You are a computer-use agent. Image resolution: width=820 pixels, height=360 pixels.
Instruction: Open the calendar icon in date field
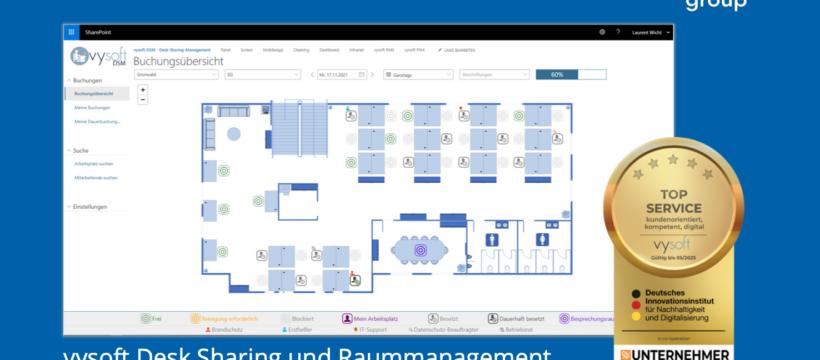coord(361,75)
